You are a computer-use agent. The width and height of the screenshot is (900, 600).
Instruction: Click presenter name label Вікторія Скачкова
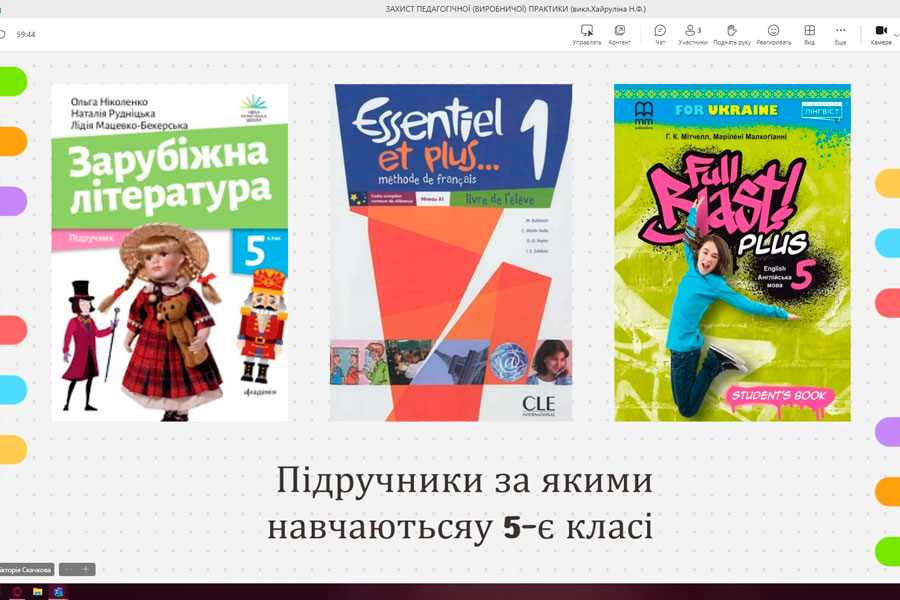click(x=25, y=570)
